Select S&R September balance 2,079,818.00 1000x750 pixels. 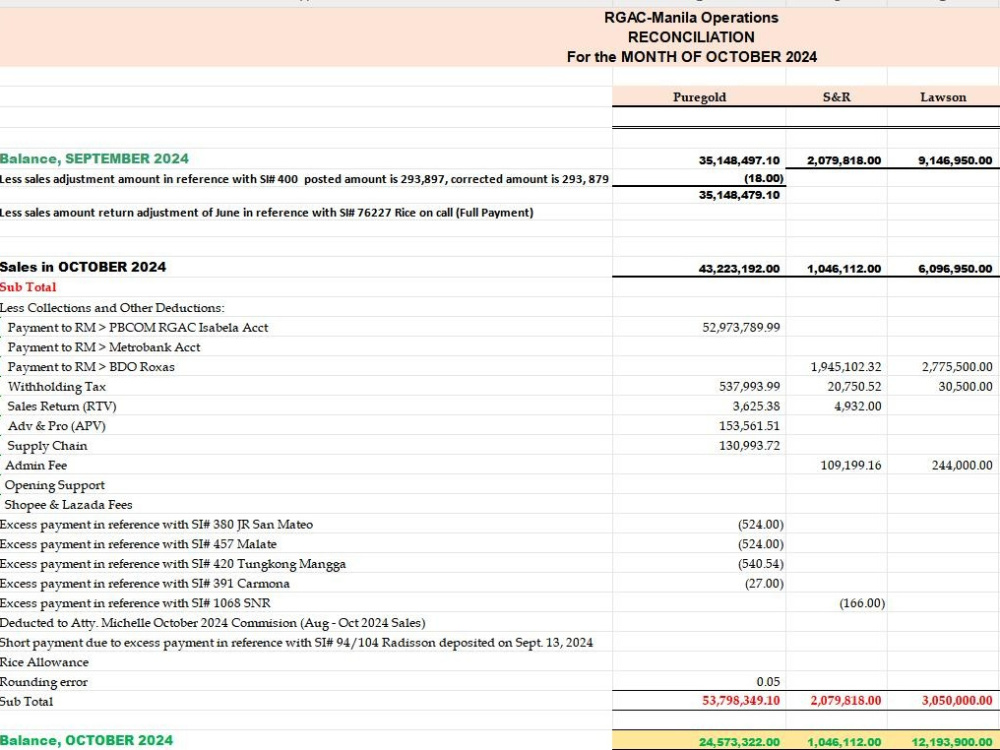click(x=844, y=160)
